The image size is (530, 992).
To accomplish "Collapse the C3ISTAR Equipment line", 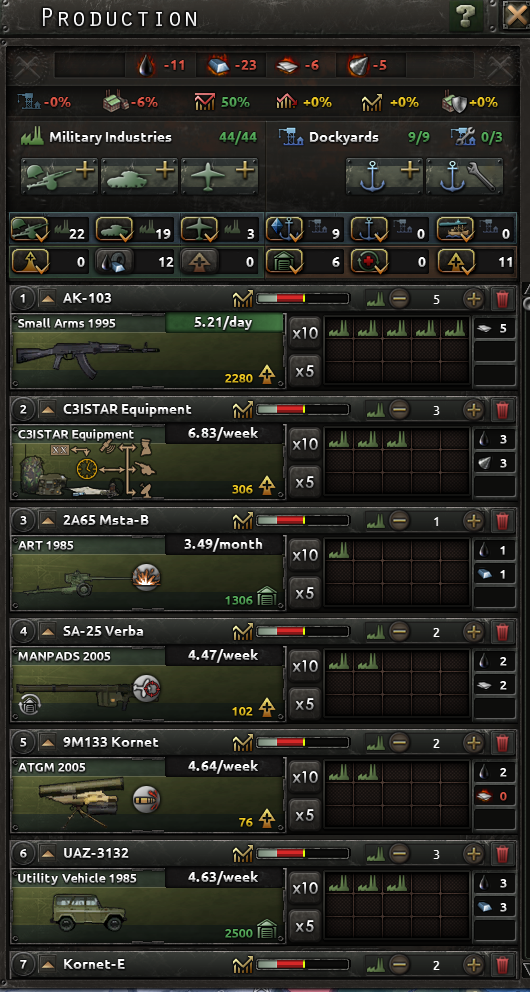I will (48, 410).
